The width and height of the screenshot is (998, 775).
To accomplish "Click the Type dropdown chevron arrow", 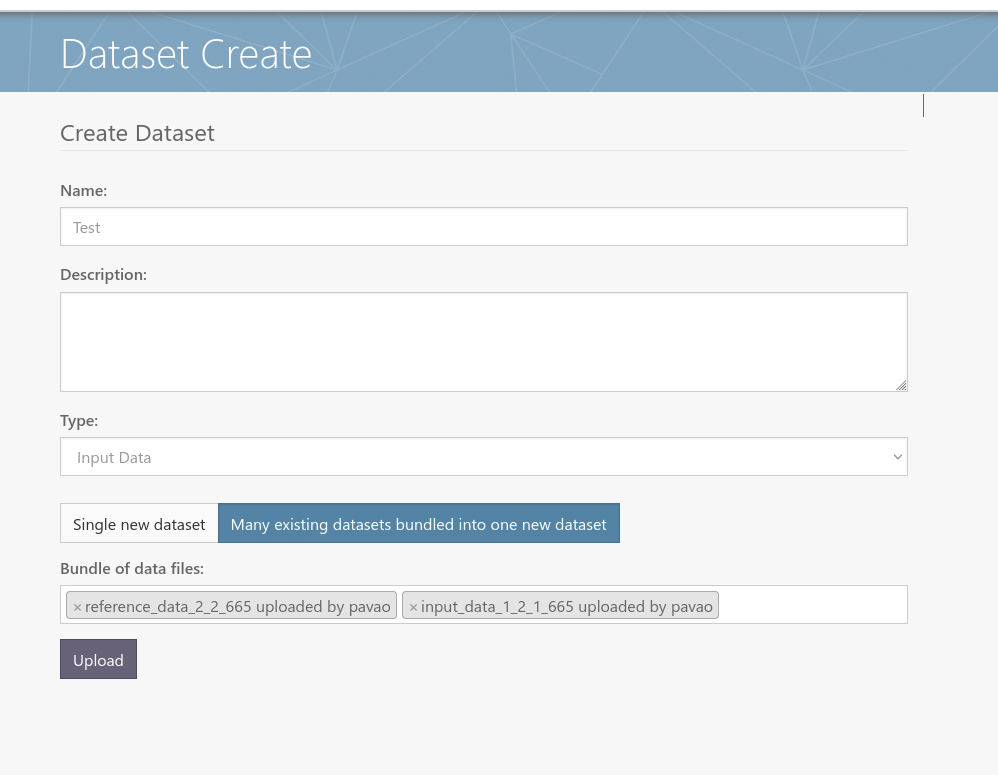I will pyautogui.click(x=897, y=457).
